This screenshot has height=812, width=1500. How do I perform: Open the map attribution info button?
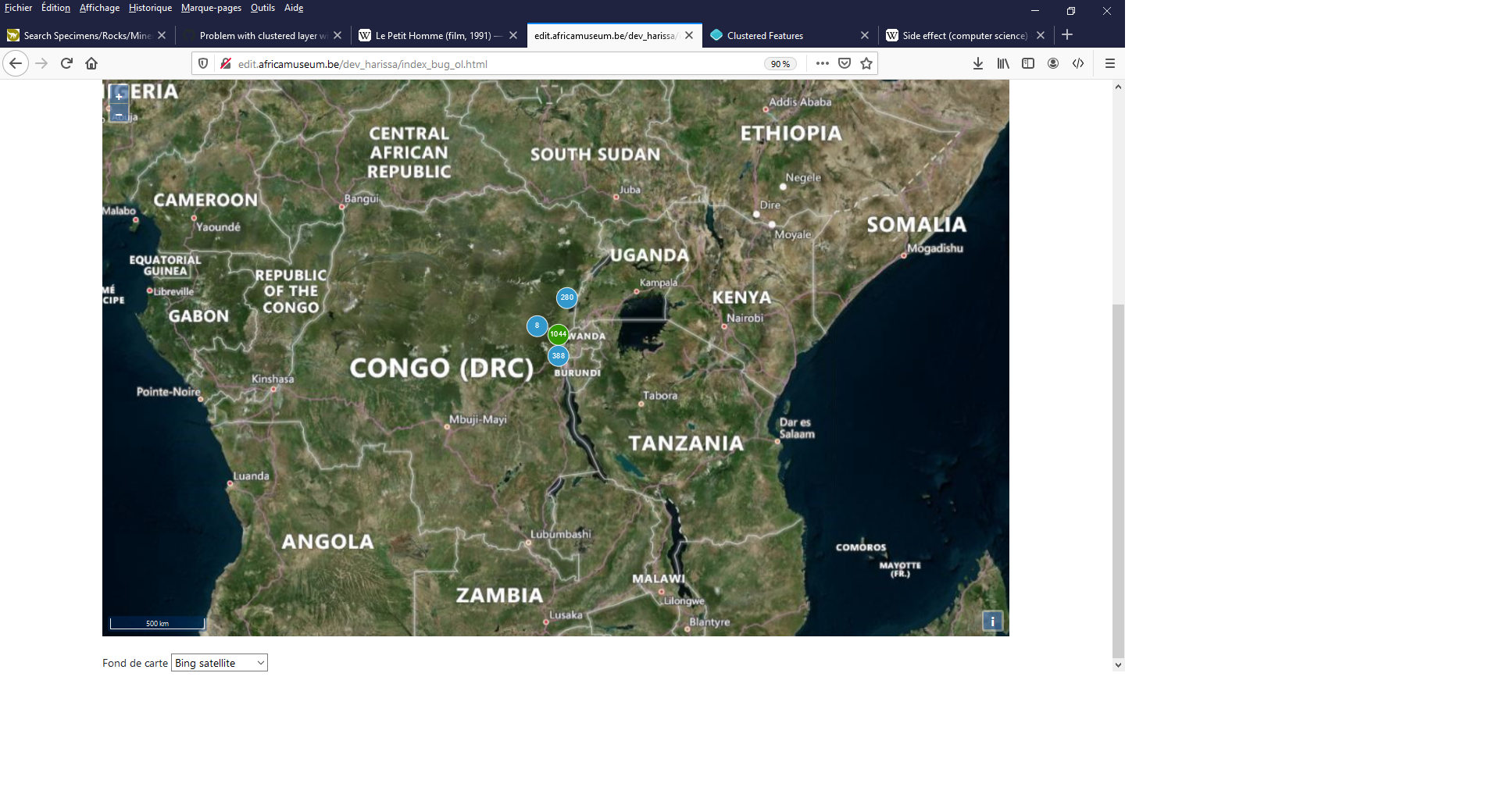(x=992, y=621)
